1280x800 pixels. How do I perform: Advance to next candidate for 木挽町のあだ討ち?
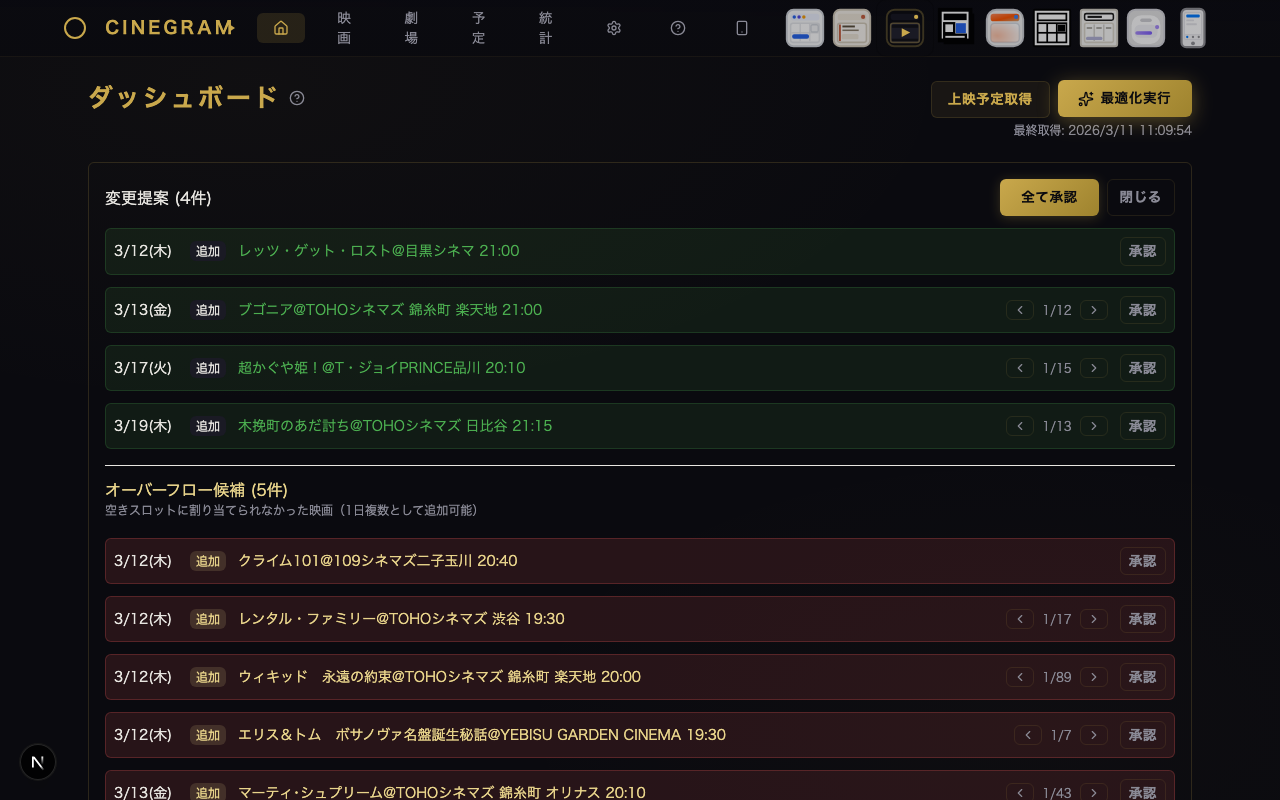(1094, 426)
